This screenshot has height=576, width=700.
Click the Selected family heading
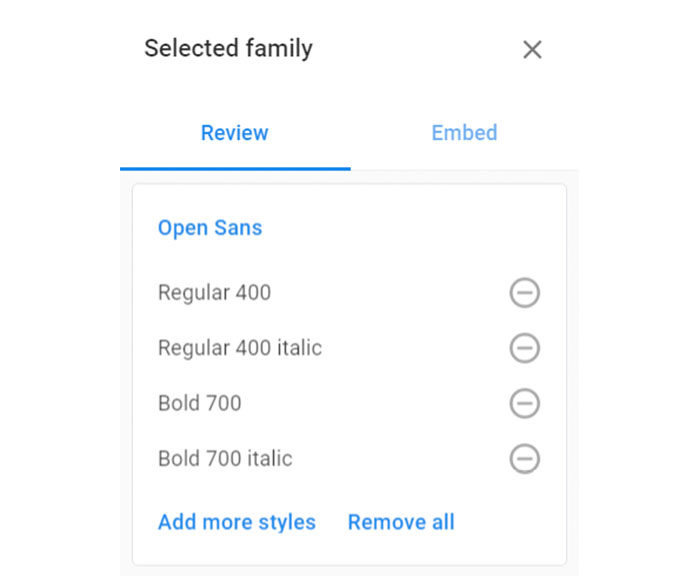point(229,49)
